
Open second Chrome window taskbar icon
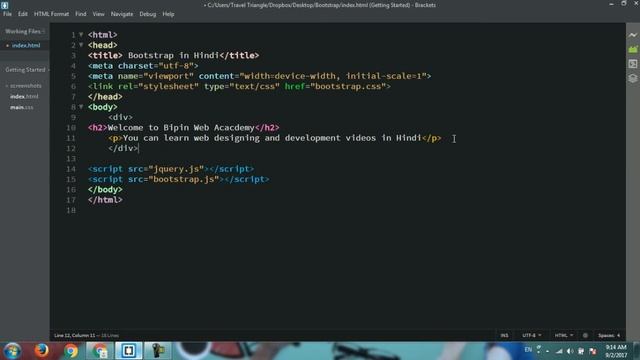click(x=99, y=351)
